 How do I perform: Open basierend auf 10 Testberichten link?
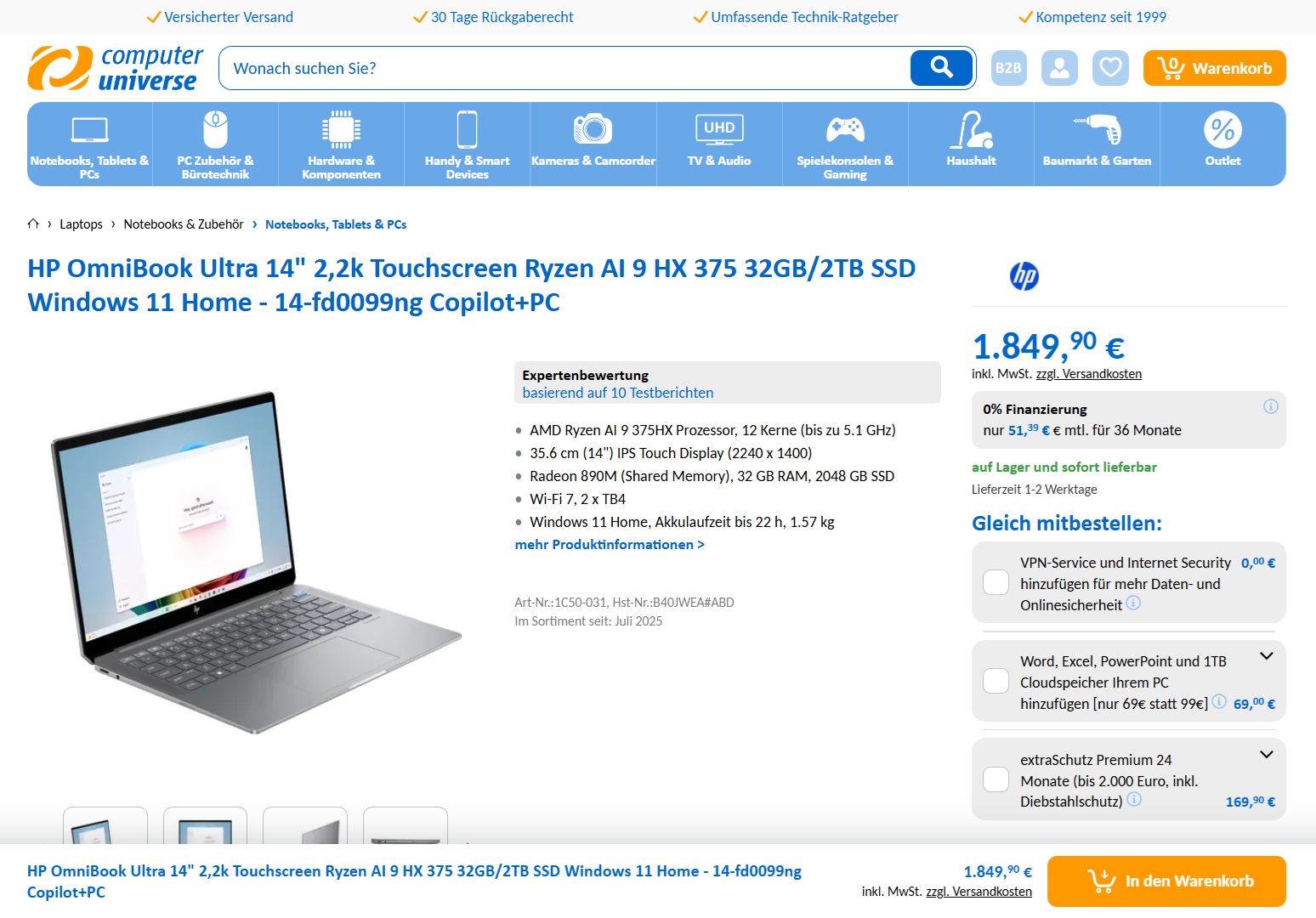618,393
